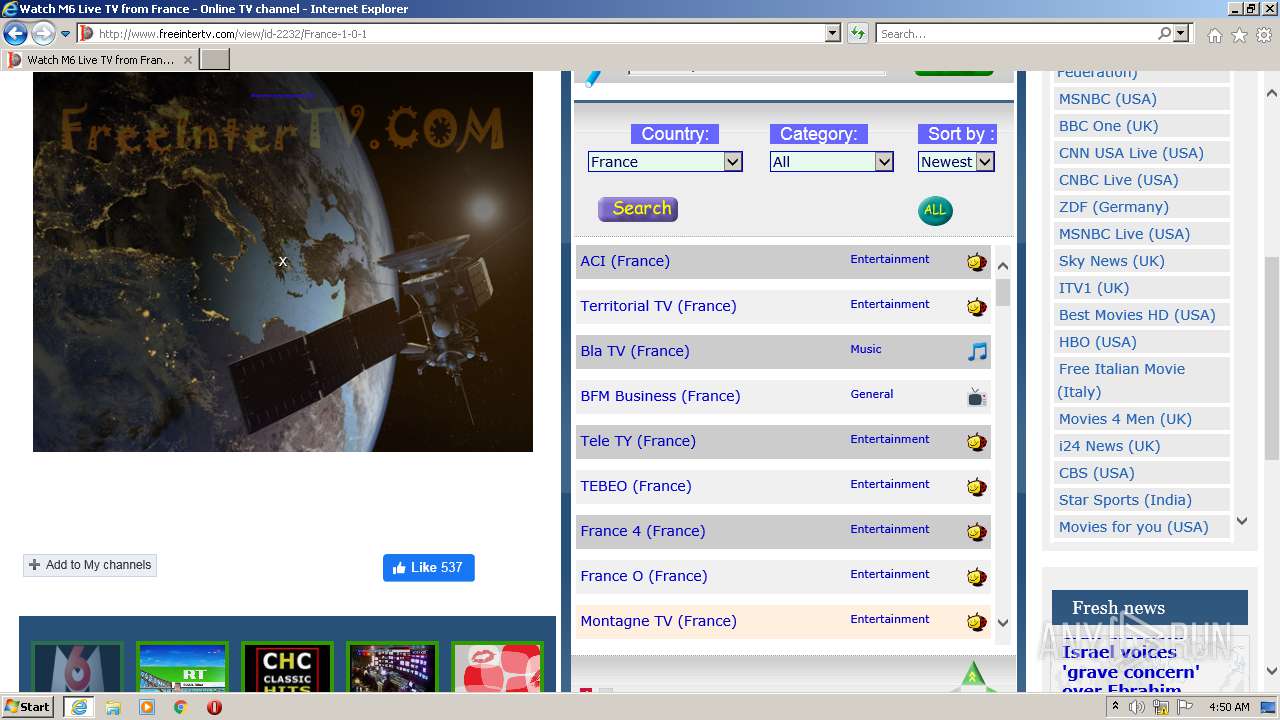Click the entertainment icon in ACI (France) row
This screenshot has height=720, width=1280.
976,262
